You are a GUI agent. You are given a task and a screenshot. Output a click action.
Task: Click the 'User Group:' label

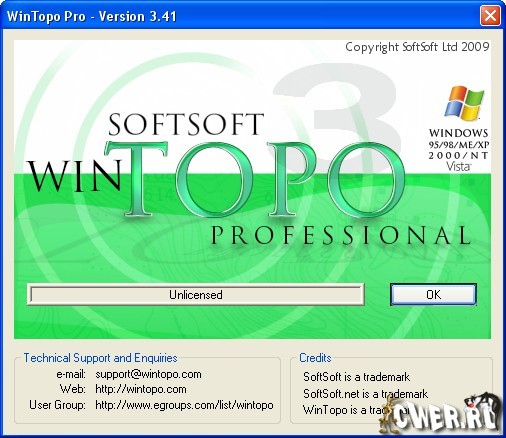[x=57, y=405]
